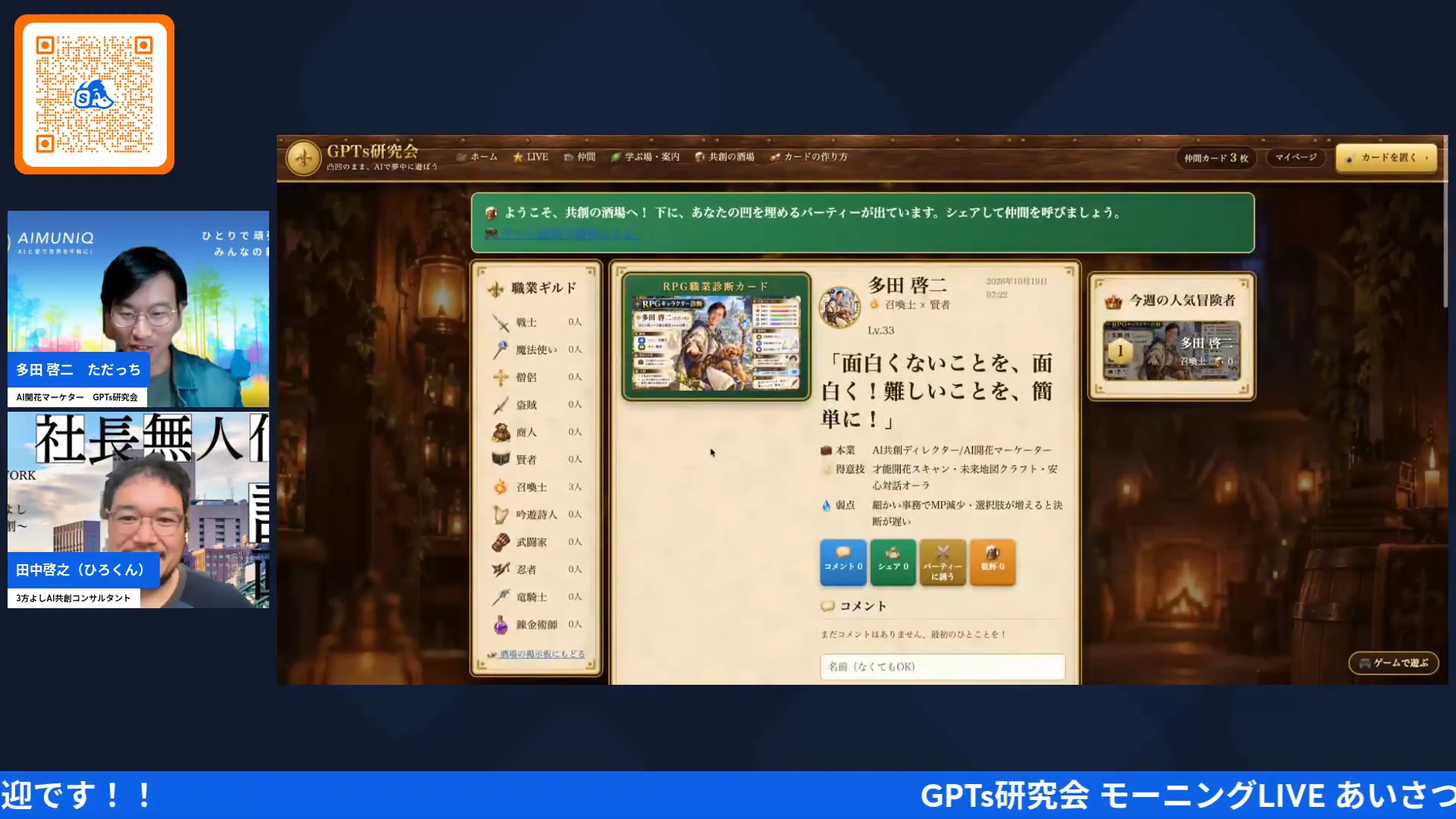Select the 吟遊詩人 harp icon
Viewport: 1456px width, 819px height.
tap(500, 515)
